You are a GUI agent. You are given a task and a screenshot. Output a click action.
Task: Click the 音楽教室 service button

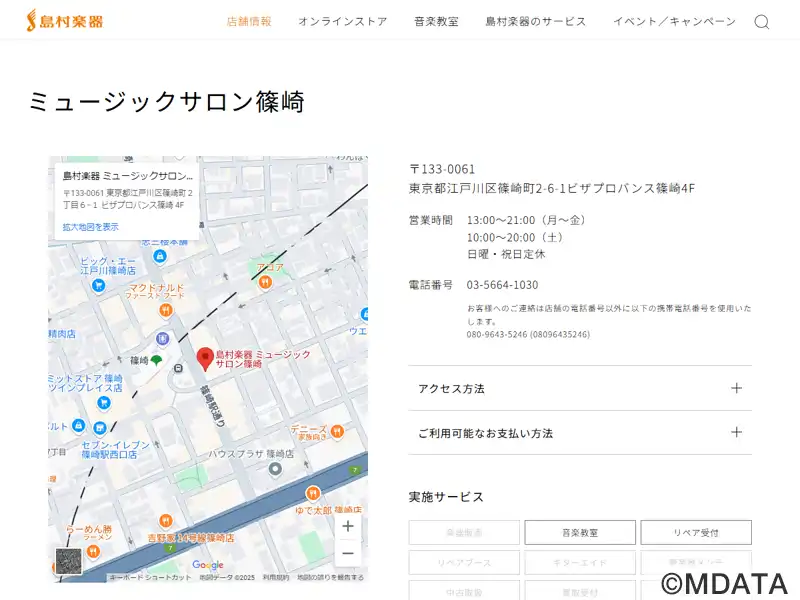coord(580,533)
